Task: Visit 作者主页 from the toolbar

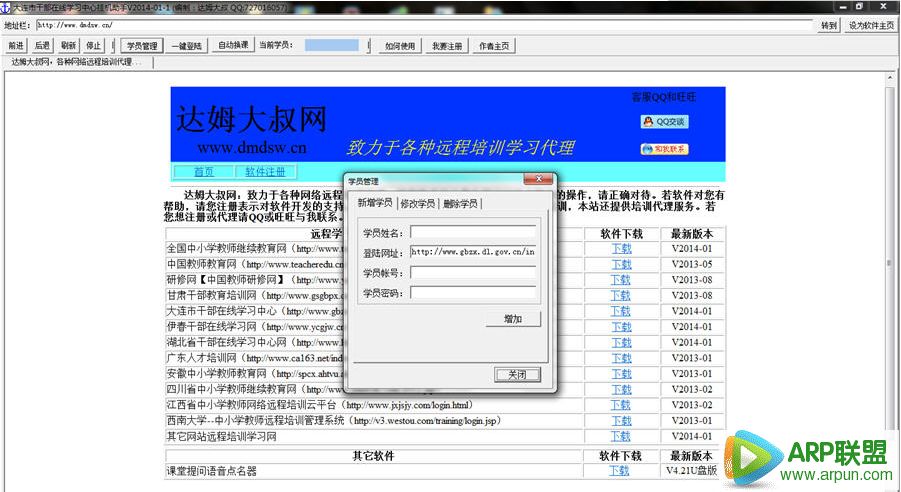Action: point(494,45)
